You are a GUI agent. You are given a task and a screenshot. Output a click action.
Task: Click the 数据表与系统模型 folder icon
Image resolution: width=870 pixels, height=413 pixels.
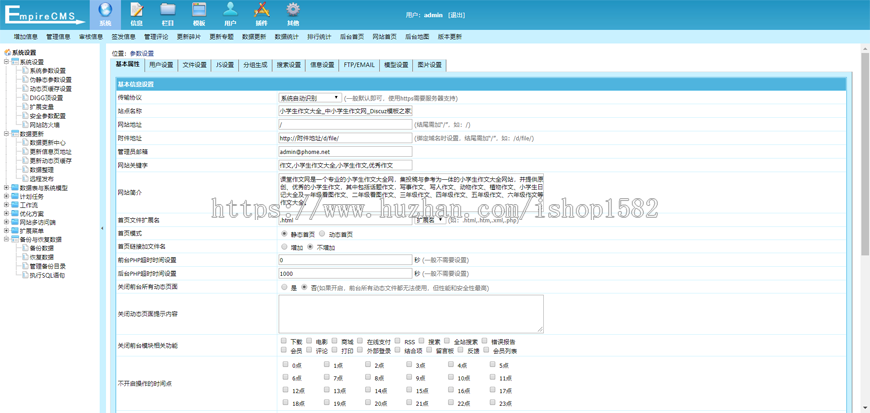(x=15, y=188)
